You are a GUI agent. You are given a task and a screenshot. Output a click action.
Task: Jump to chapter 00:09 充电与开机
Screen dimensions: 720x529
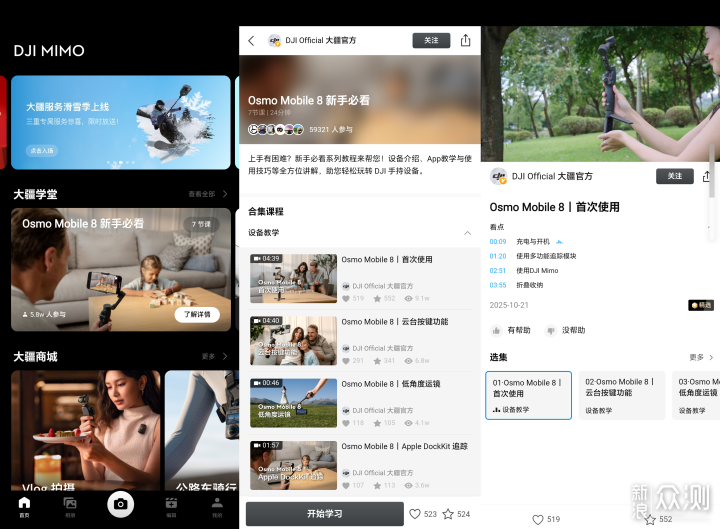tap(526, 242)
